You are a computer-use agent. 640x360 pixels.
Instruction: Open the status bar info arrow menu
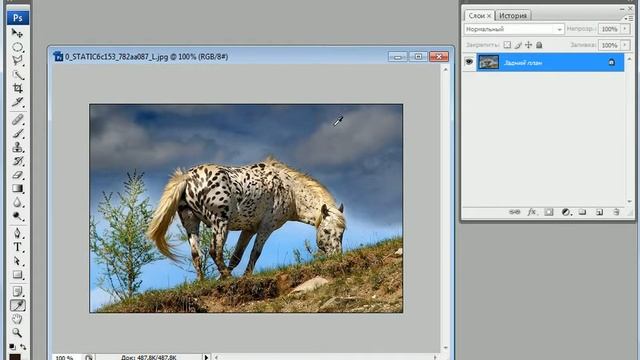(x=206, y=357)
